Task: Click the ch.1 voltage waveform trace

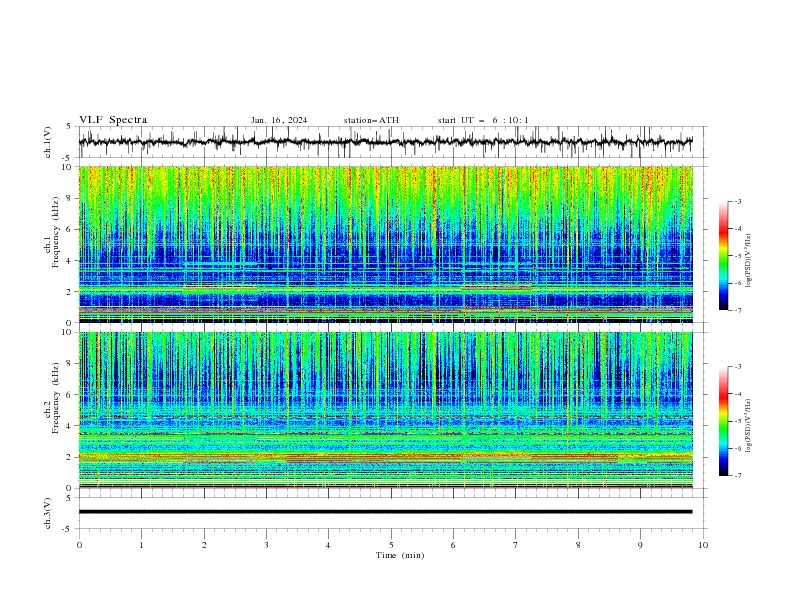Action: pos(386,142)
